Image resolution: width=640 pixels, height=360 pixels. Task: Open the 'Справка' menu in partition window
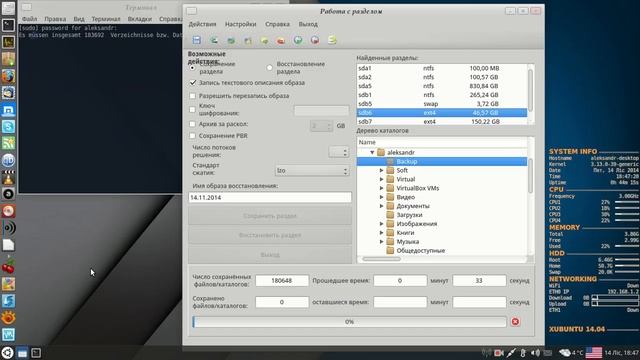[x=277, y=24]
